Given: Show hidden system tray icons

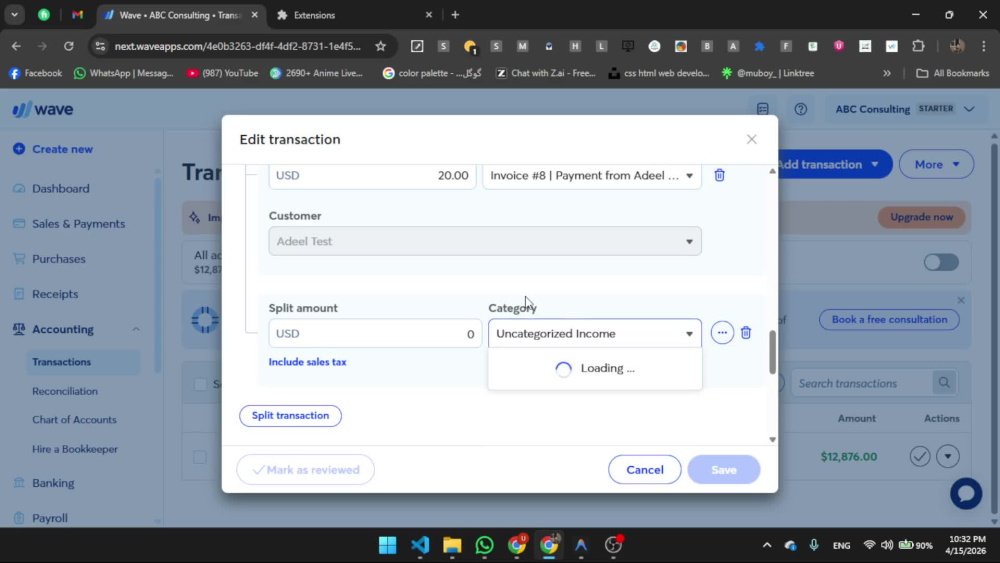Looking at the screenshot, I should click(x=767, y=545).
